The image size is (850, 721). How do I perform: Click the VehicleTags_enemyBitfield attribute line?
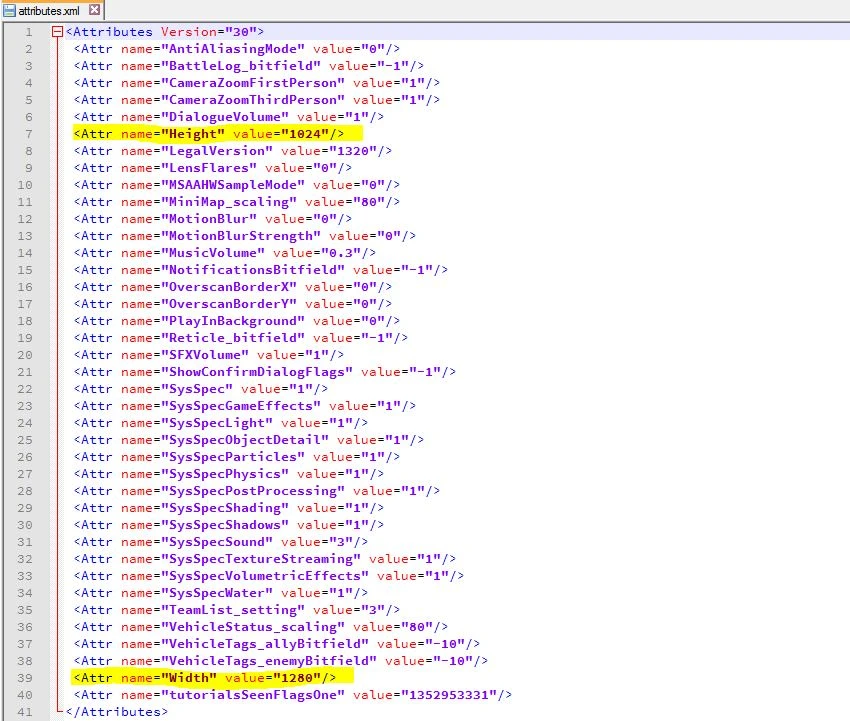(x=281, y=661)
